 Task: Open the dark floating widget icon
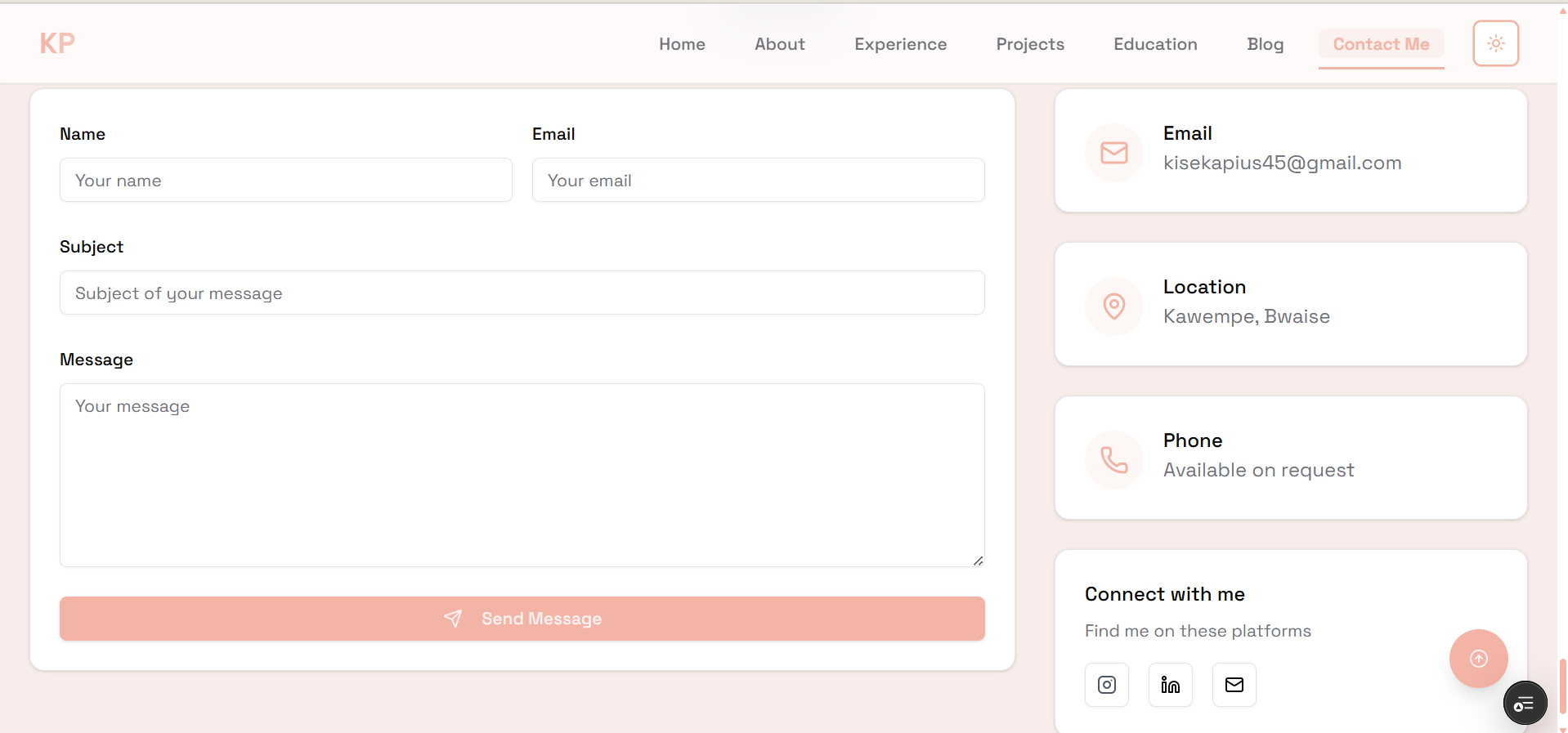[1525, 703]
